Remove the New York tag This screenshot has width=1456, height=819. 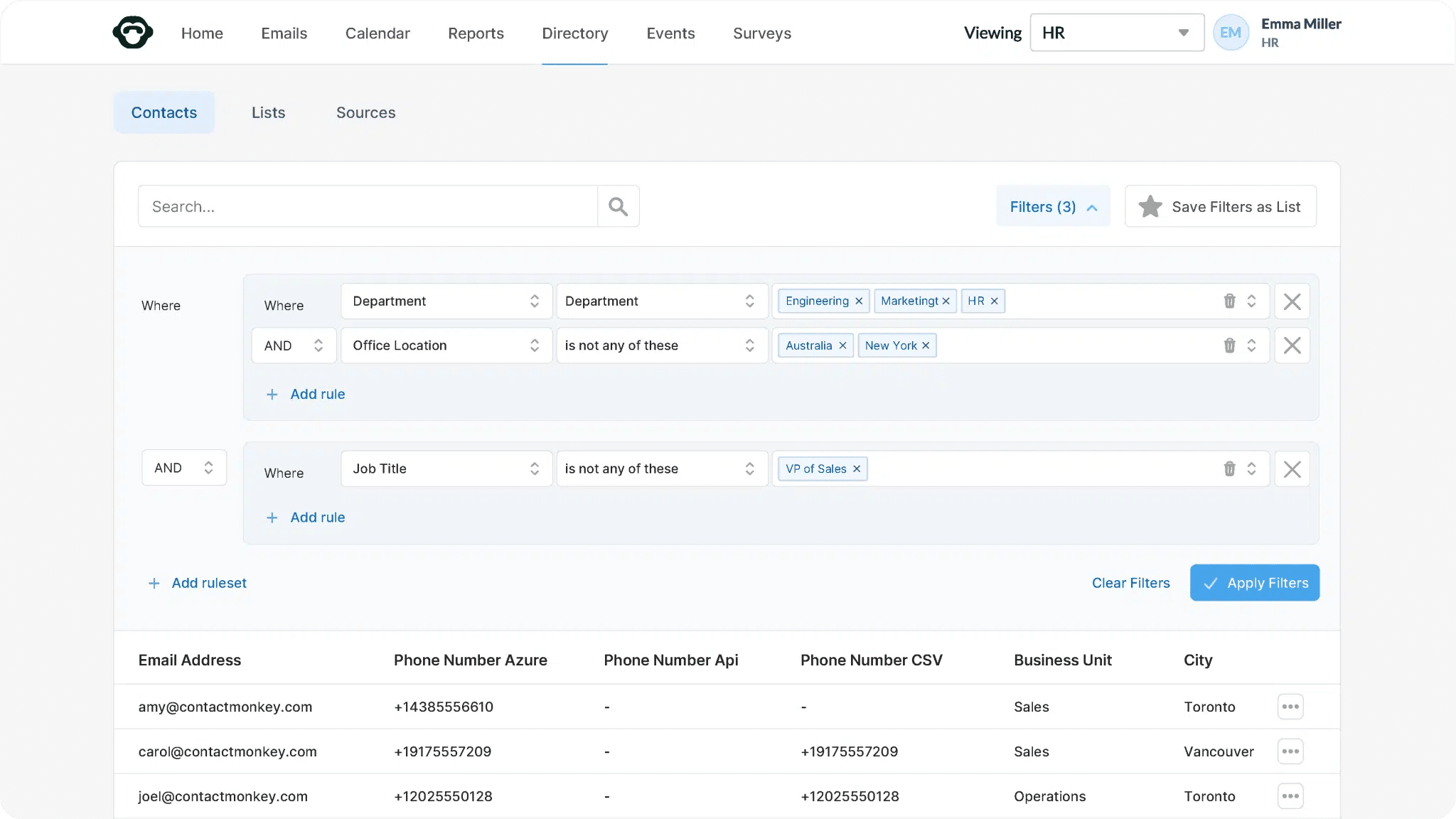tap(926, 346)
